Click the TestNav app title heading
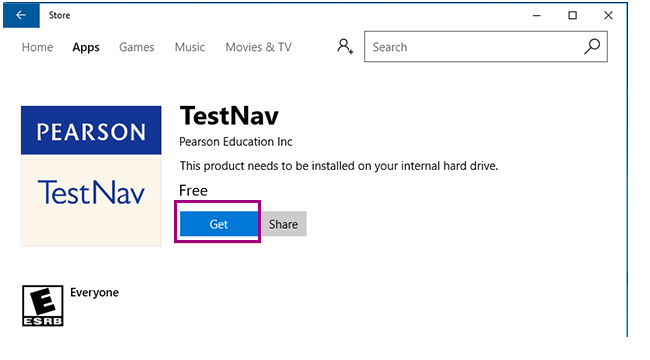The image size is (650, 360). click(x=229, y=116)
